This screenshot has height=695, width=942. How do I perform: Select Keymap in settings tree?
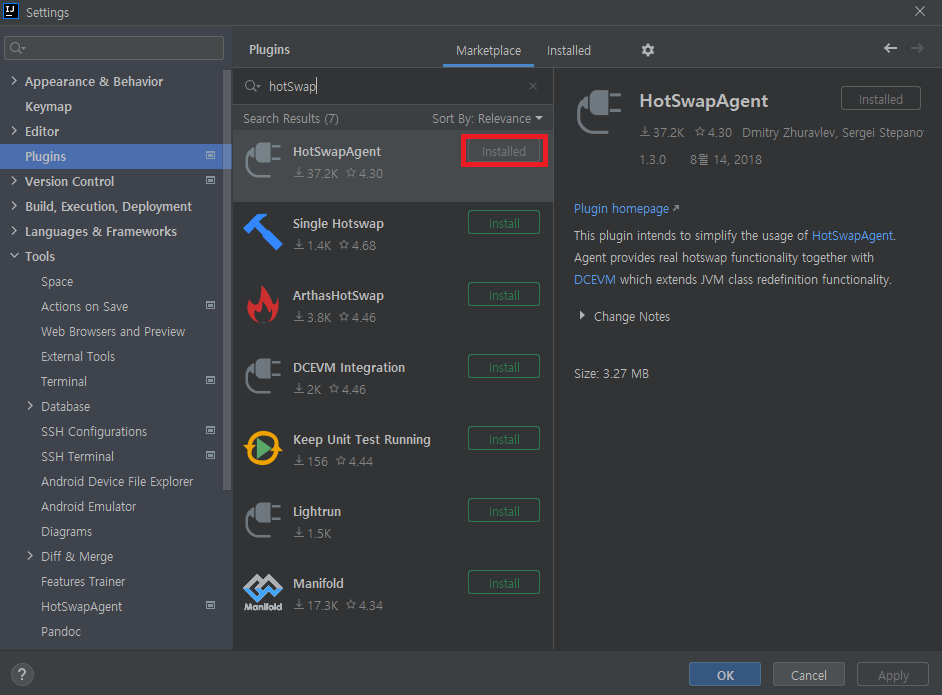click(48, 106)
